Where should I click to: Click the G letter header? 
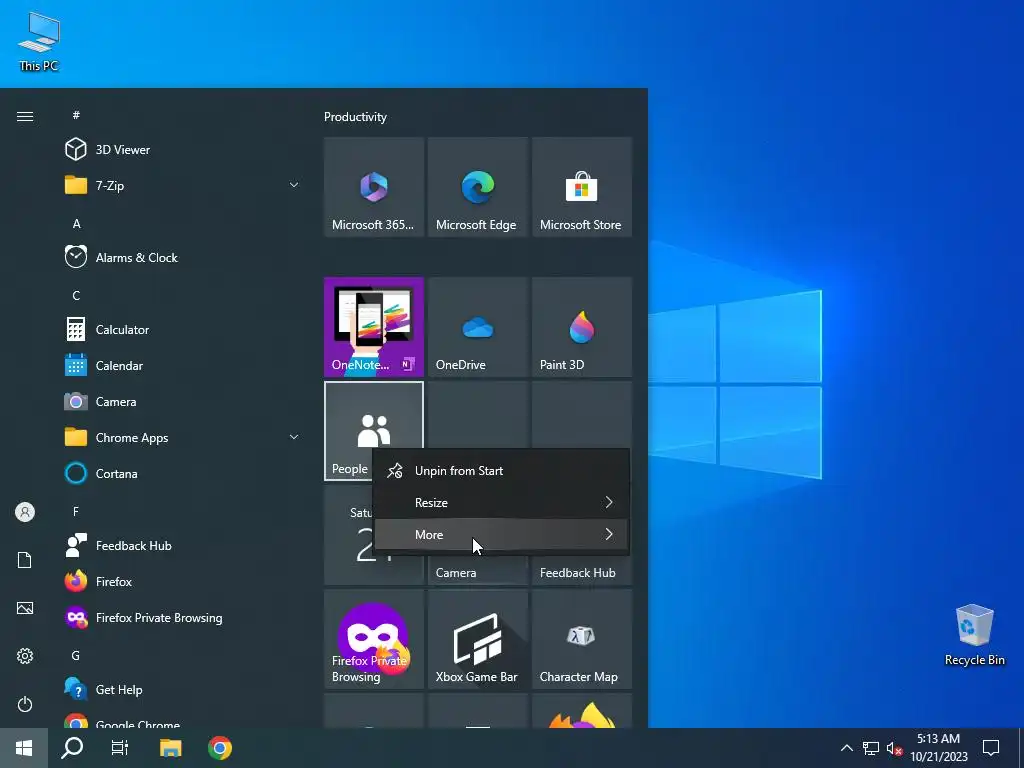click(x=76, y=655)
